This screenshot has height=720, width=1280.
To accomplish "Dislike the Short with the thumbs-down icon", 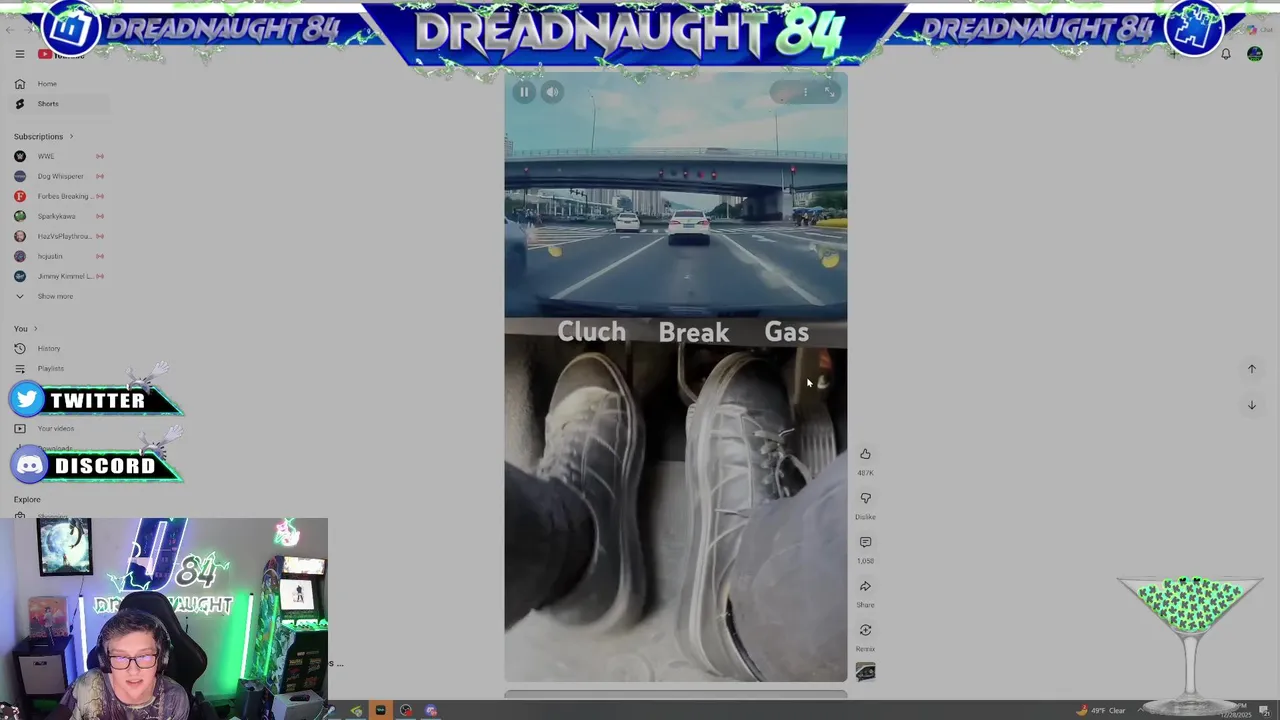I will click(865, 498).
